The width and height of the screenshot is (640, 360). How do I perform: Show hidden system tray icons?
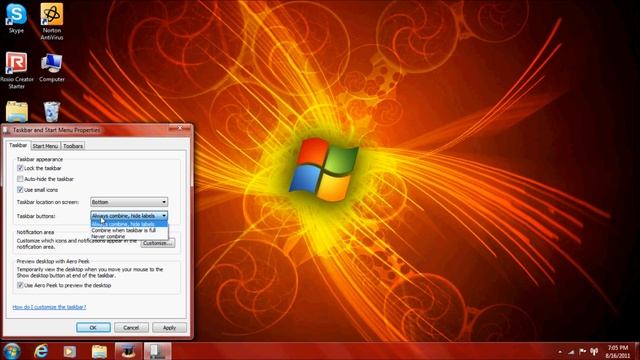coord(560,352)
